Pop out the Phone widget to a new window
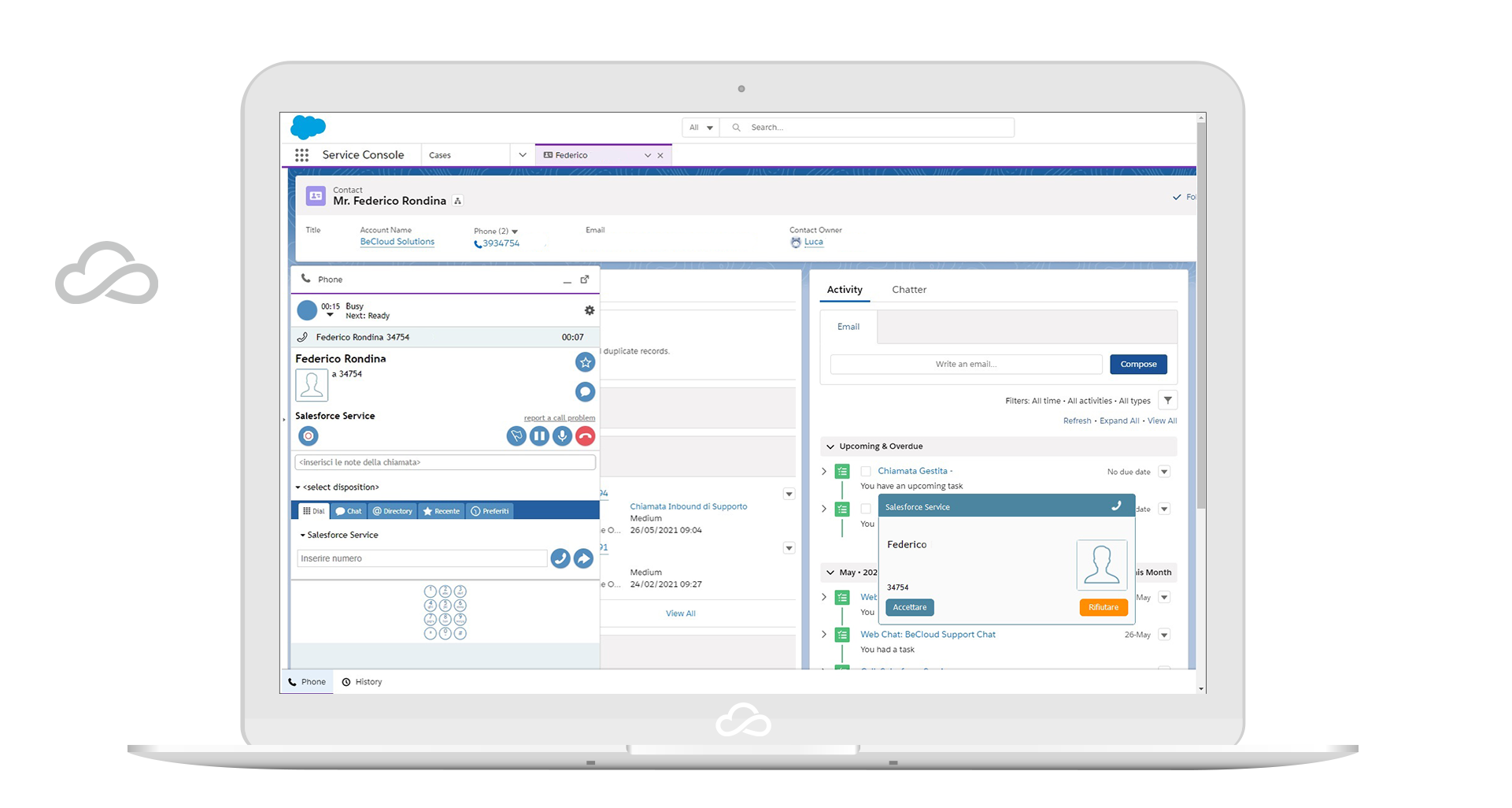Viewport: 1512px width, 808px height. (x=584, y=280)
